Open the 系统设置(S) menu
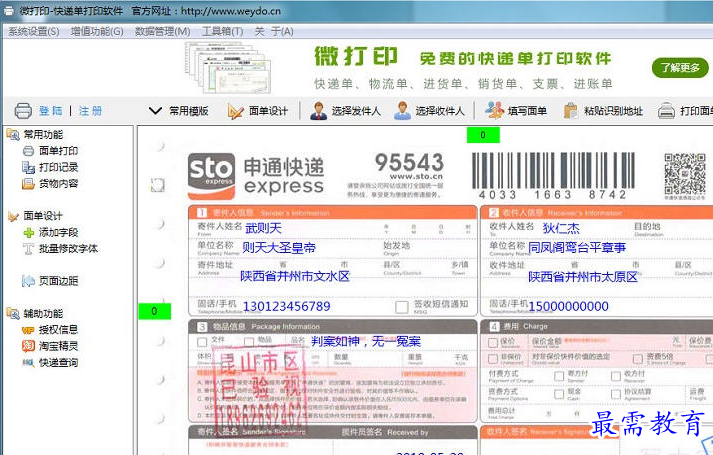713x455 pixels. 34,31
